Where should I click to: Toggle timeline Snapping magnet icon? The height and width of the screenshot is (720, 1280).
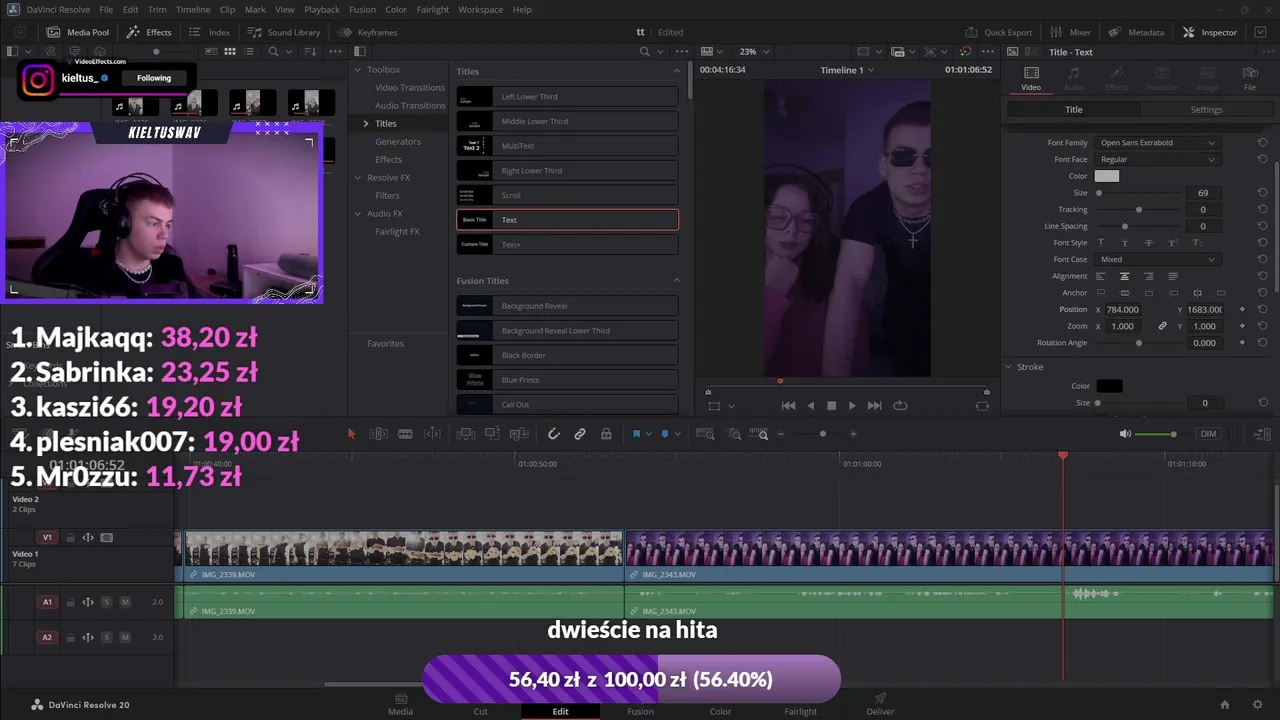coord(553,434)
